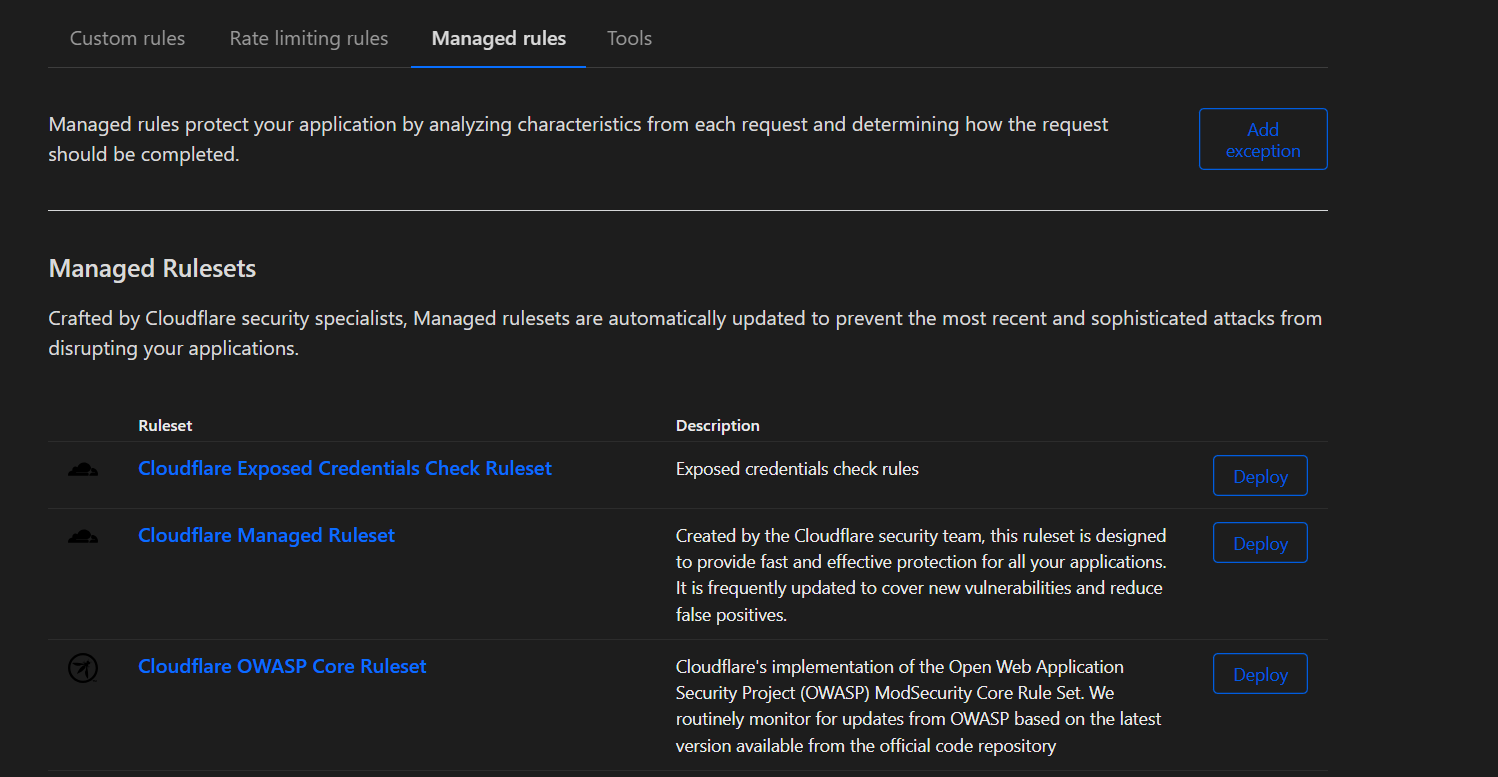The width and height of the screenshot is (1498, 777).
Task: Open the Cloudflare OWASP Core Ruleset link
Action: [x=282, y=666]
